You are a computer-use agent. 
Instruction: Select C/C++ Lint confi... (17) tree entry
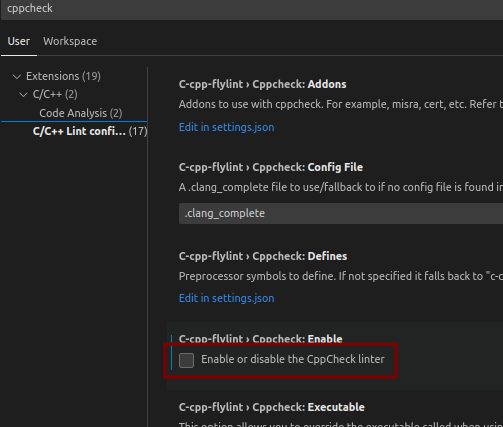click(90, 131)
